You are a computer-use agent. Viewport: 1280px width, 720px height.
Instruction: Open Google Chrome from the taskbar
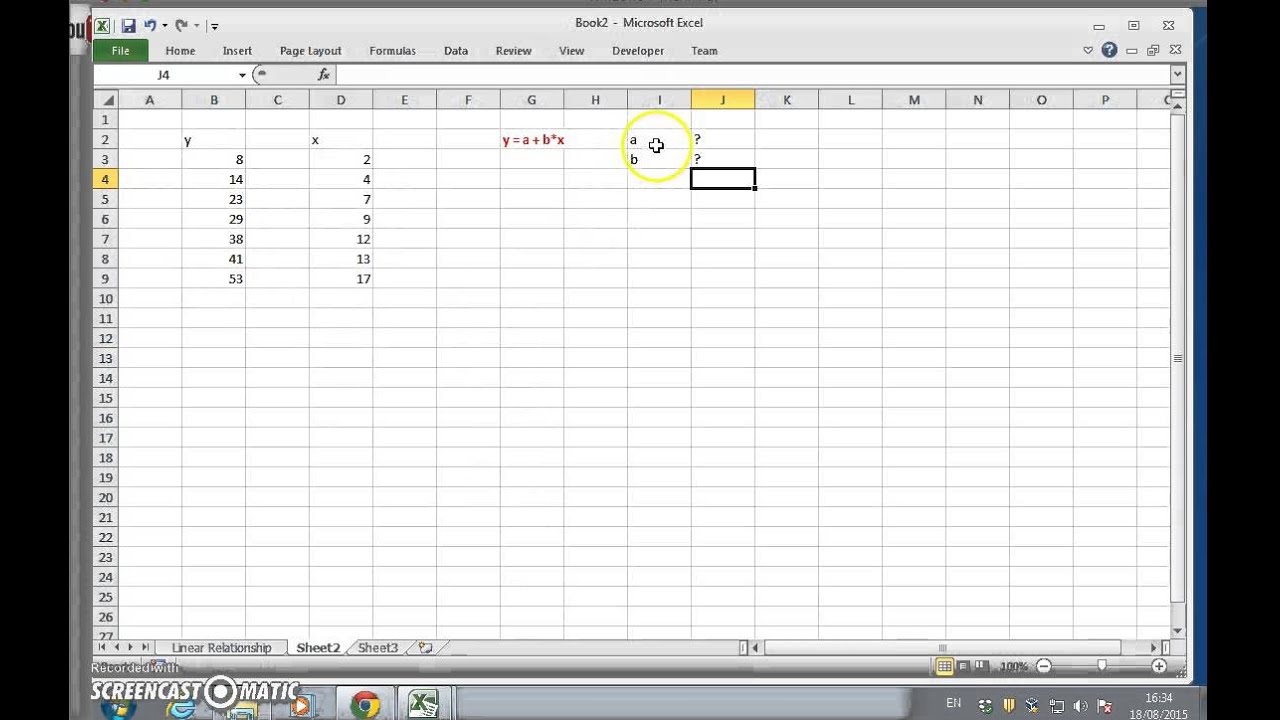(365, 705)
